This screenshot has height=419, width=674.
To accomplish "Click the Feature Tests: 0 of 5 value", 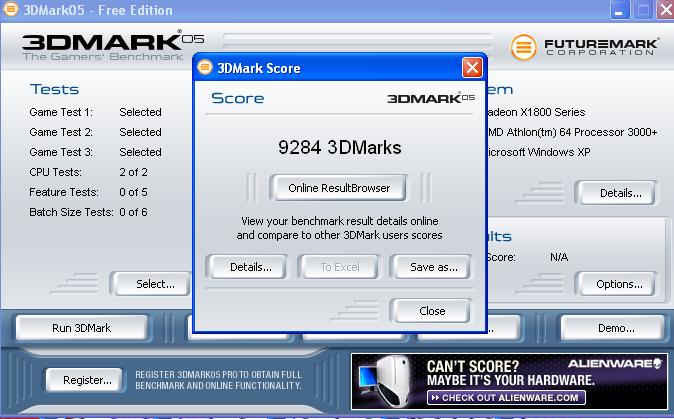I will [133, 192].
